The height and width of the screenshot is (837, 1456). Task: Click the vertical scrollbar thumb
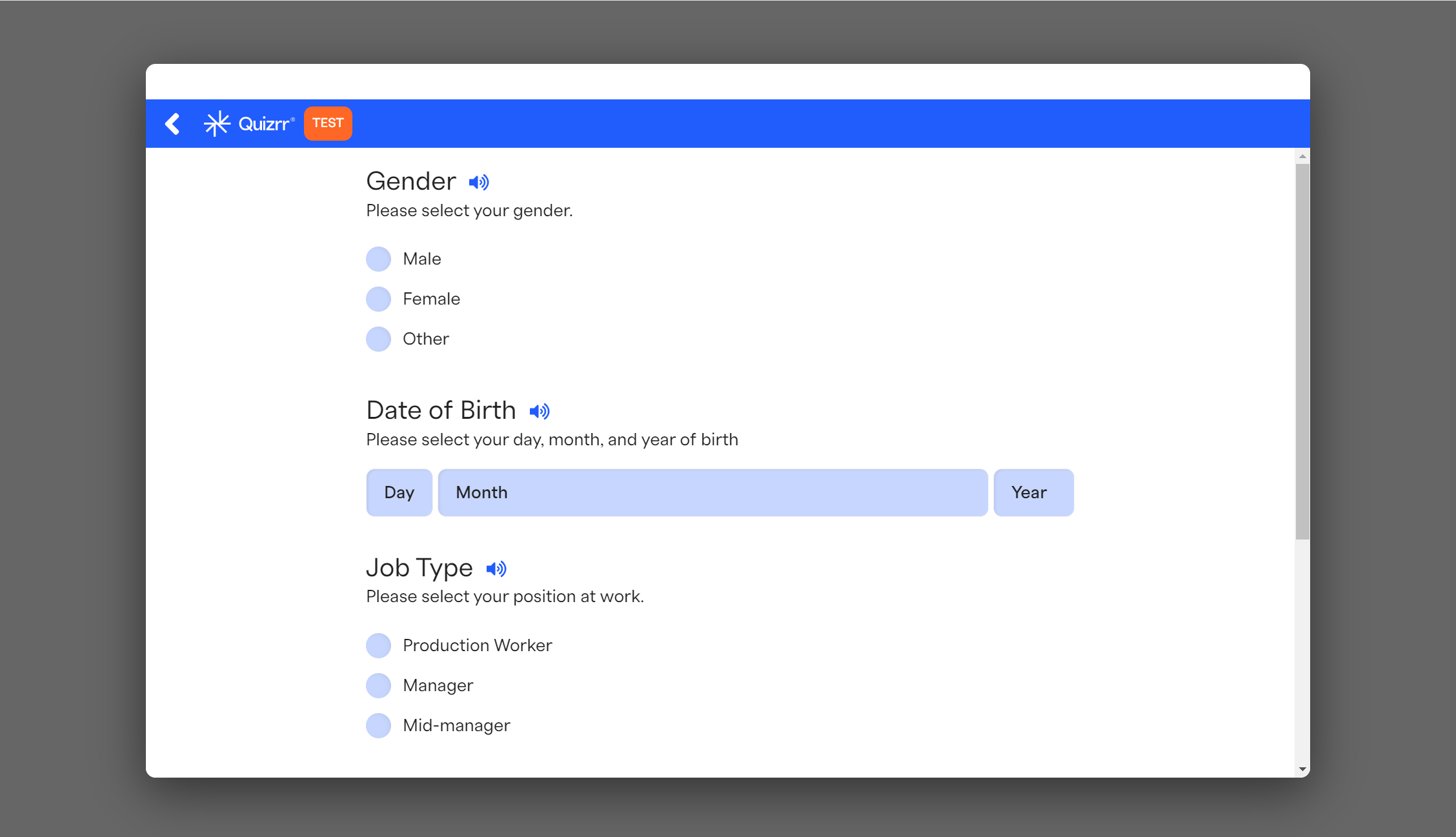pyautogui.click(x=1302, y=352)
